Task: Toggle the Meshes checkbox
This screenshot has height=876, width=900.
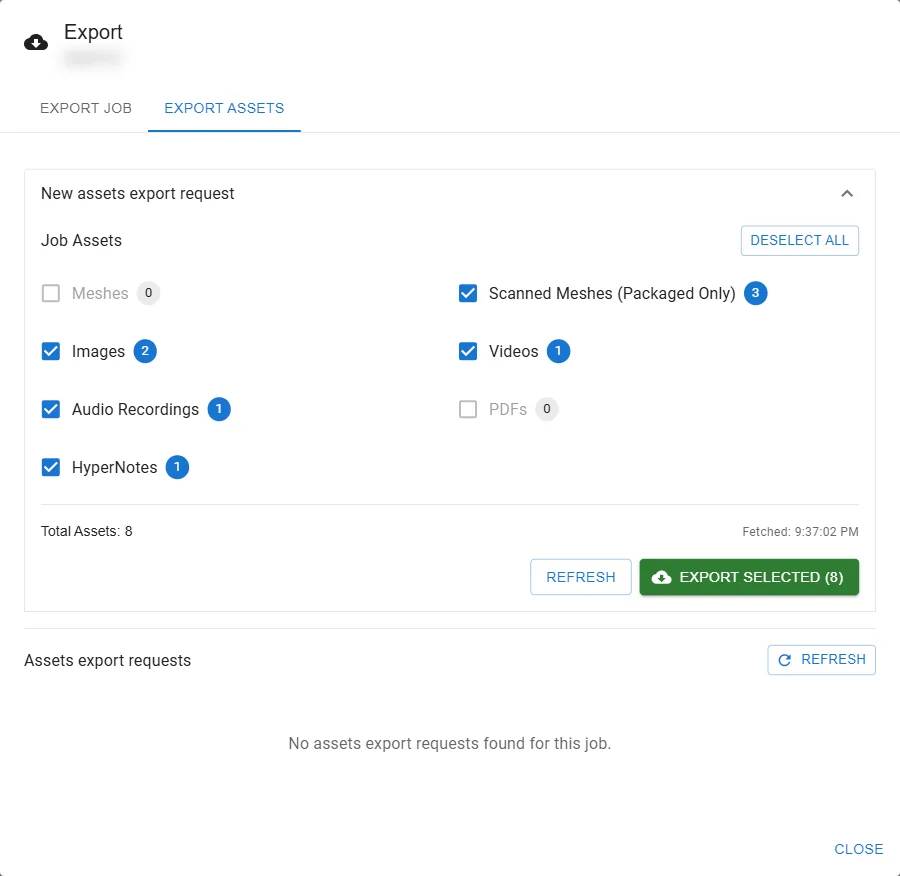Action: (x=51, y=293)
